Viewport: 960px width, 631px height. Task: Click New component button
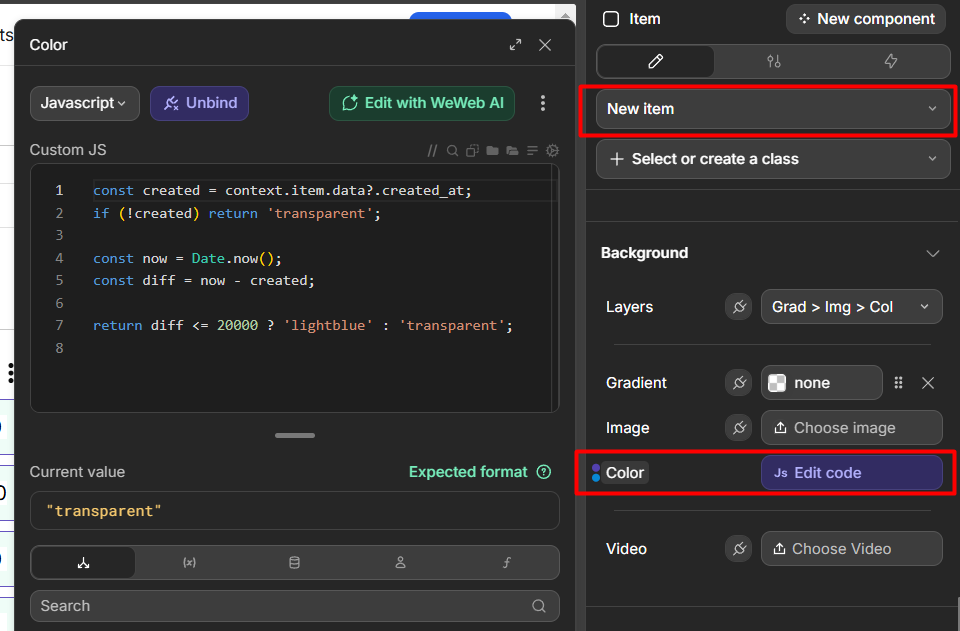click(866, 19)
